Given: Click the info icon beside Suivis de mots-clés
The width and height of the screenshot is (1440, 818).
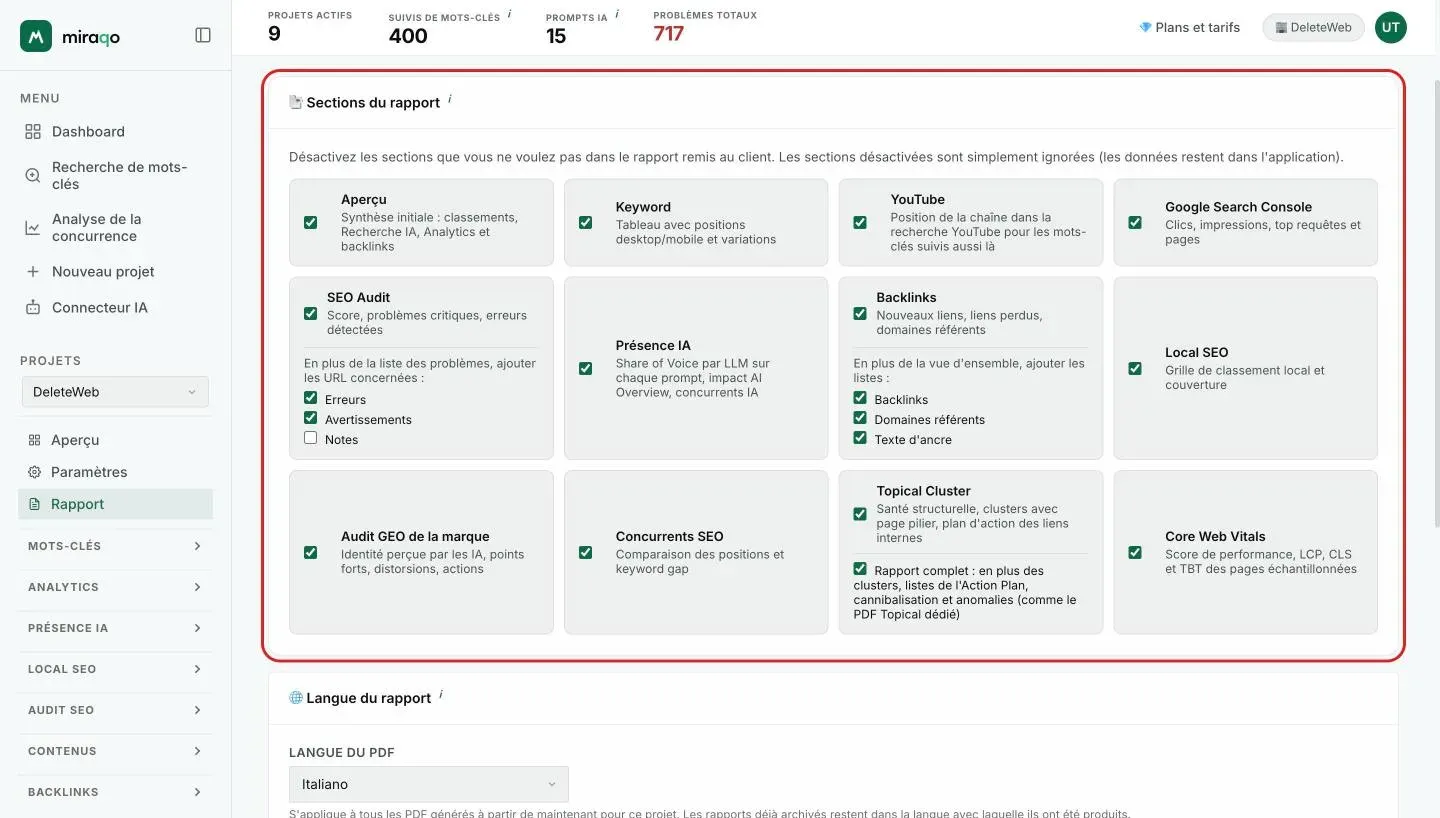Looking at the screenshot, I should (x=509, y=14).
